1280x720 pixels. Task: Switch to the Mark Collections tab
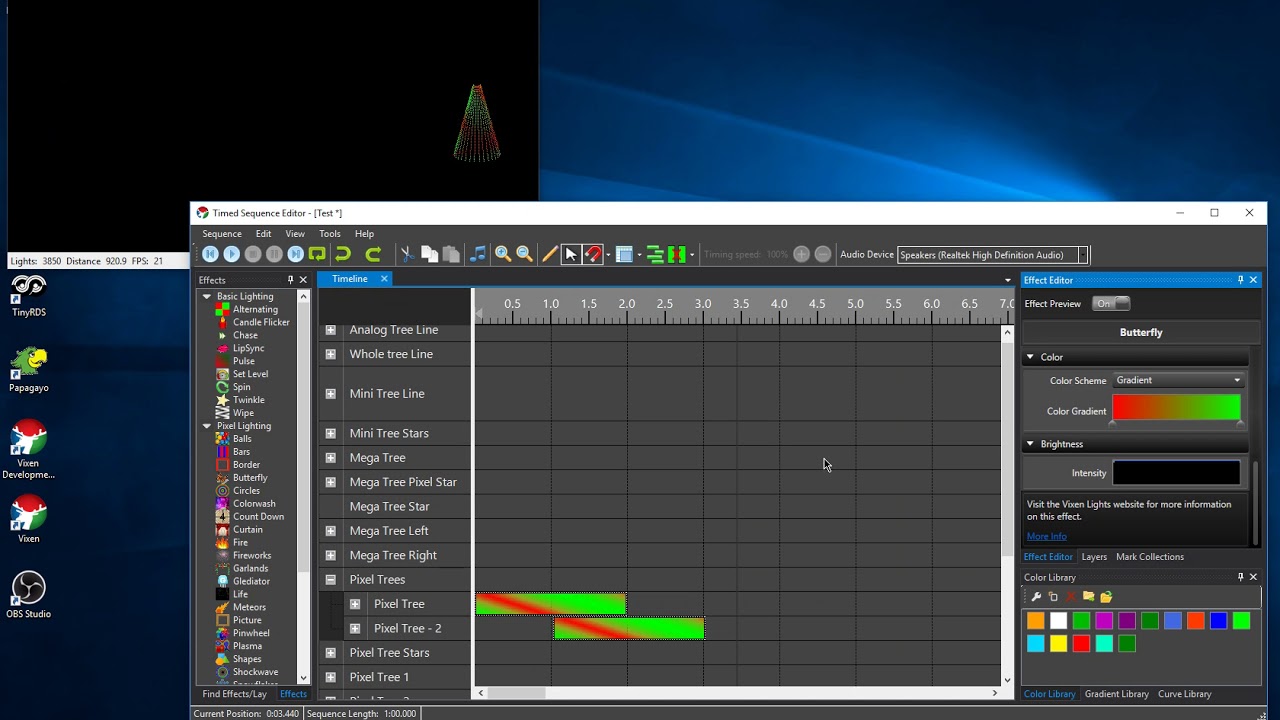pos(1150,557)
